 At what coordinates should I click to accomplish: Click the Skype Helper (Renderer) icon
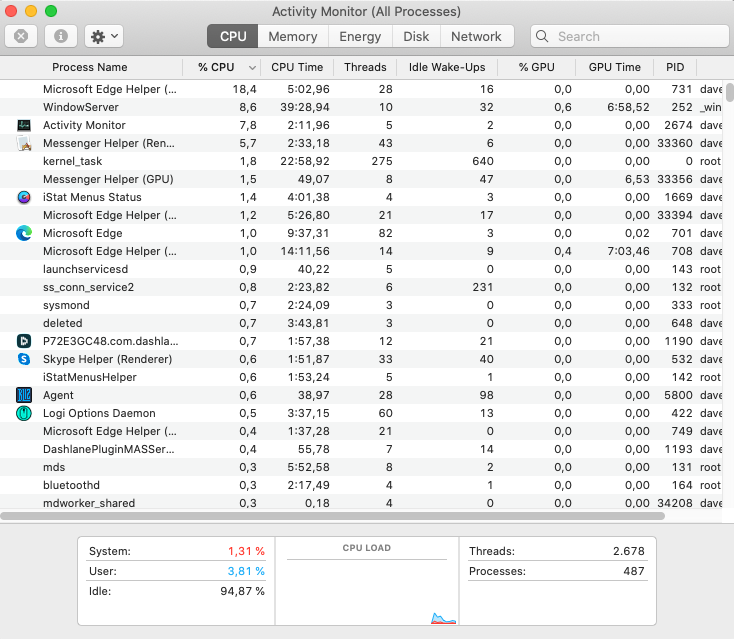[24, 359]
